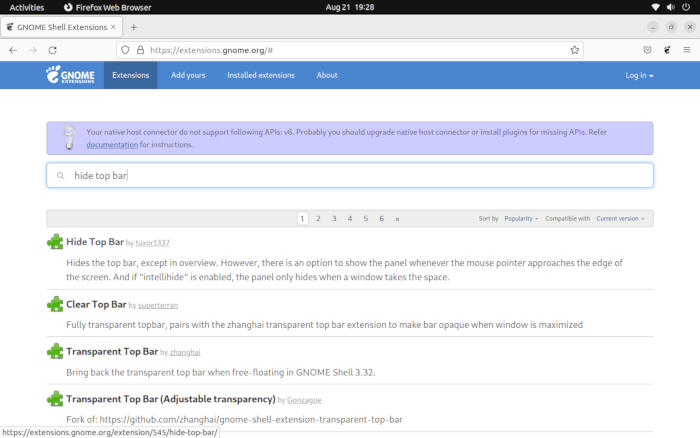Open the clock showing Aug 21 19:28
The height and width of the screenshot is (438, 700).
pos(350,7)
